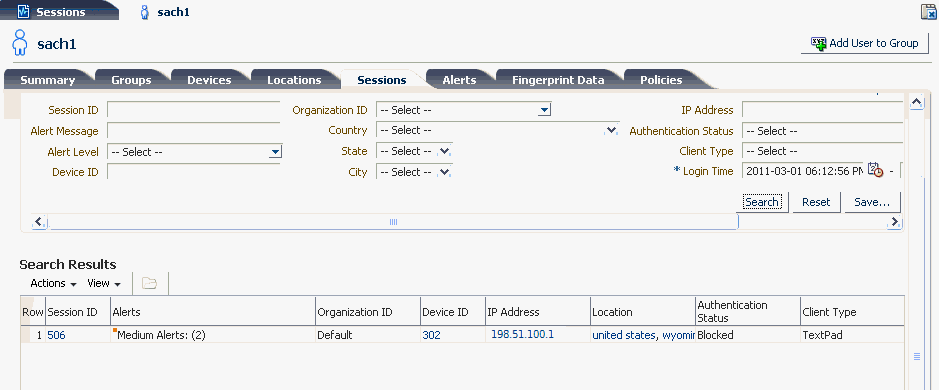
Task: Click the Session ID column header
Action: pyautogui.click(x=78, y=312)
